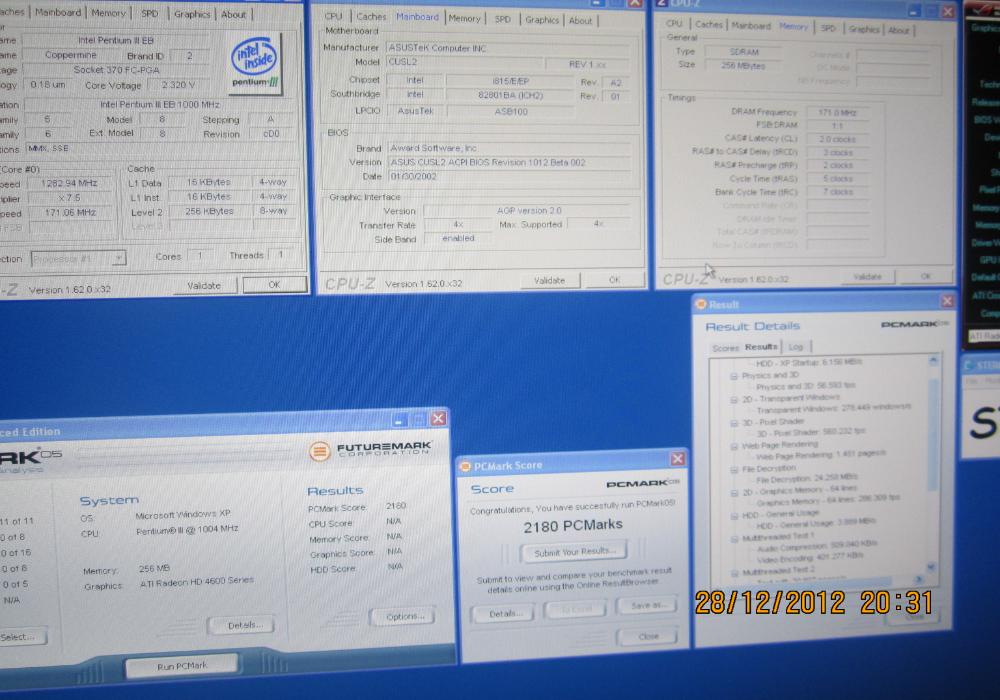Image resolution: width=1000 pixels, height=700 pixels.
Task: Click Save as in PCMark Score dialog
Action: (647, 606)
